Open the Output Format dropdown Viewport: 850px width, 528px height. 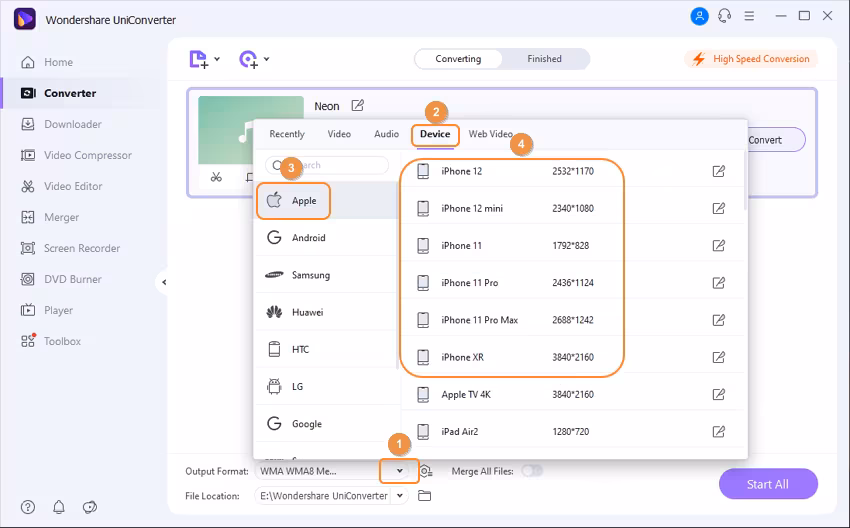[x=400, y=471]
